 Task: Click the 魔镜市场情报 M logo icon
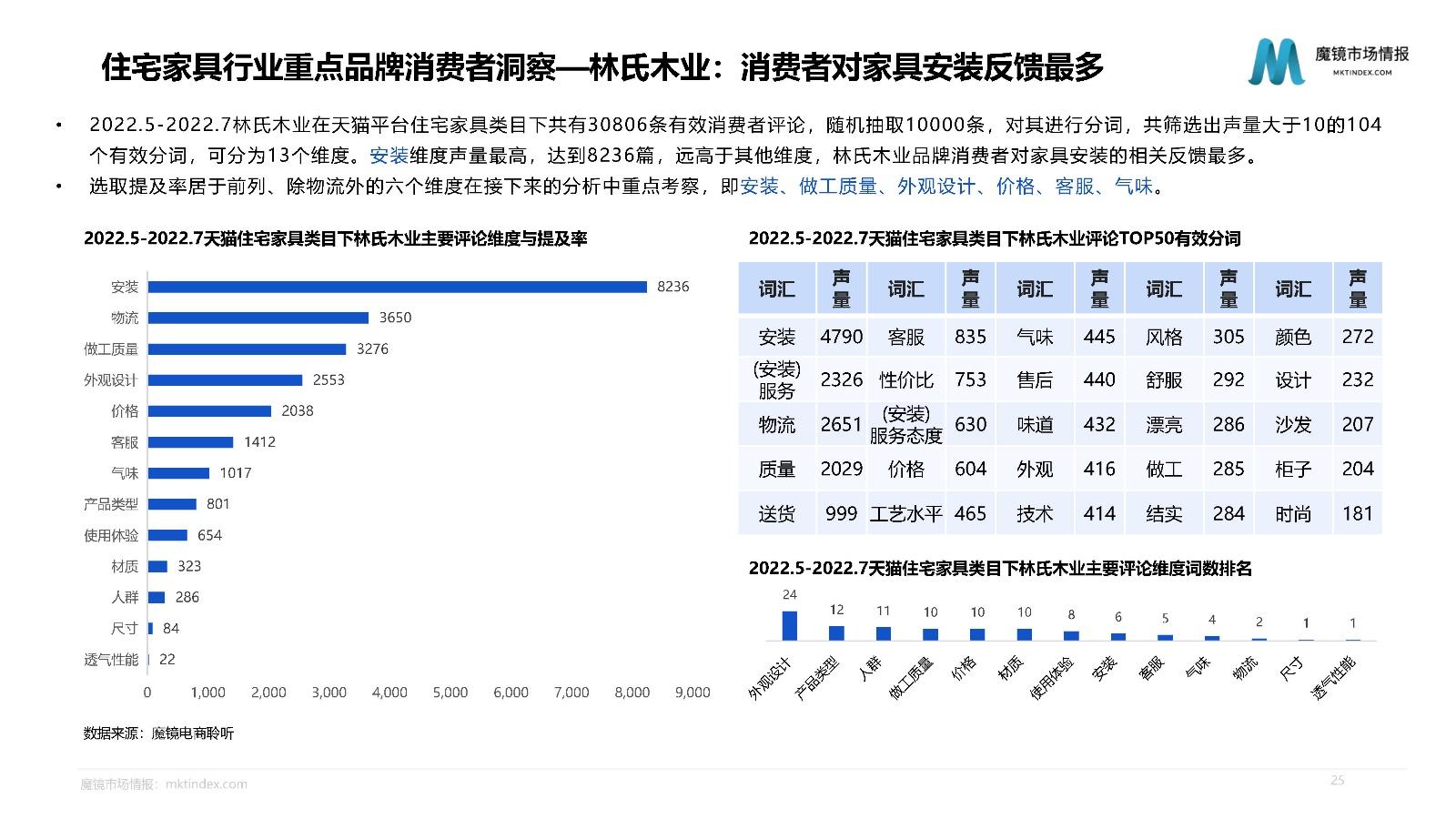pos(1276,62)
